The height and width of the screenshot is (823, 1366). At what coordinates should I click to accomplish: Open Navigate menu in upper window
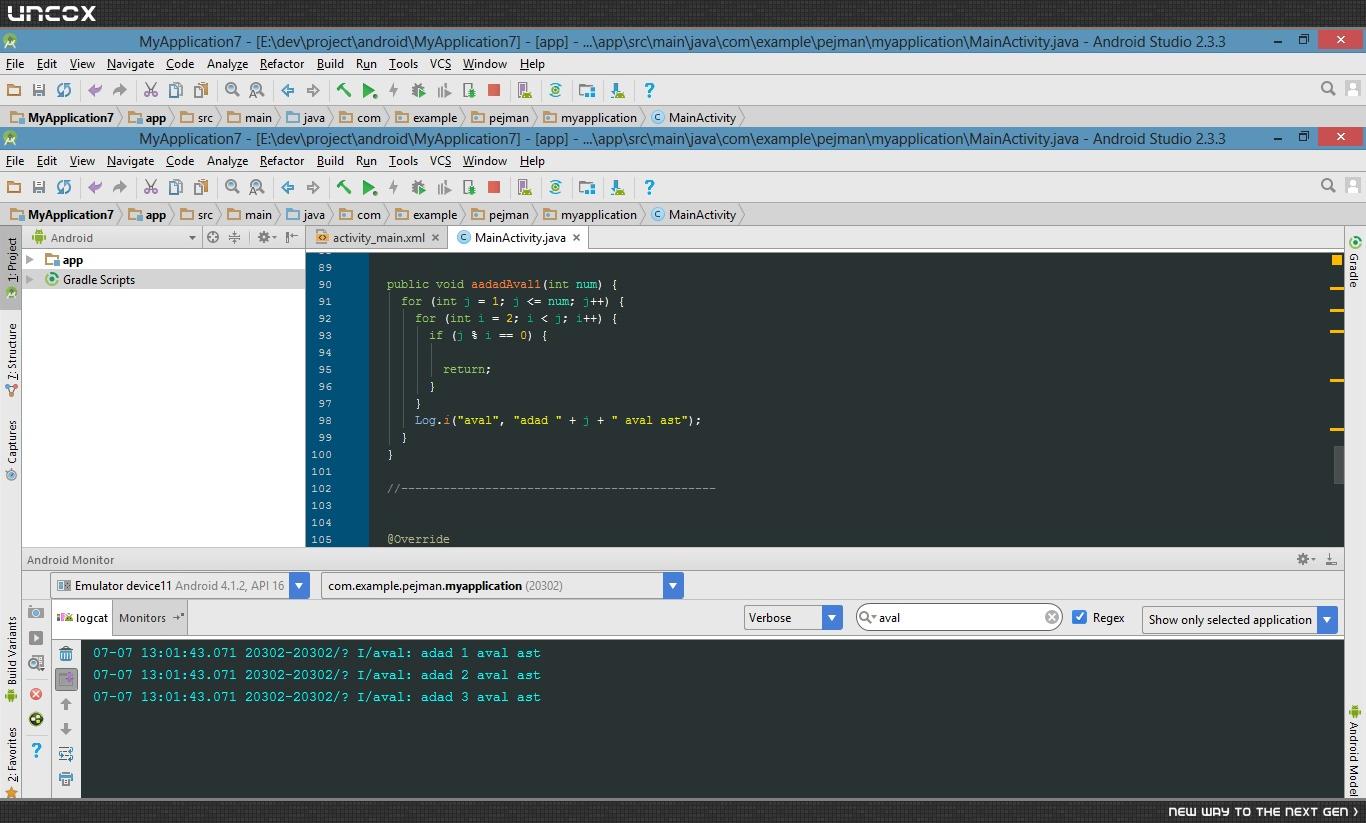click(x=130, y=63)
